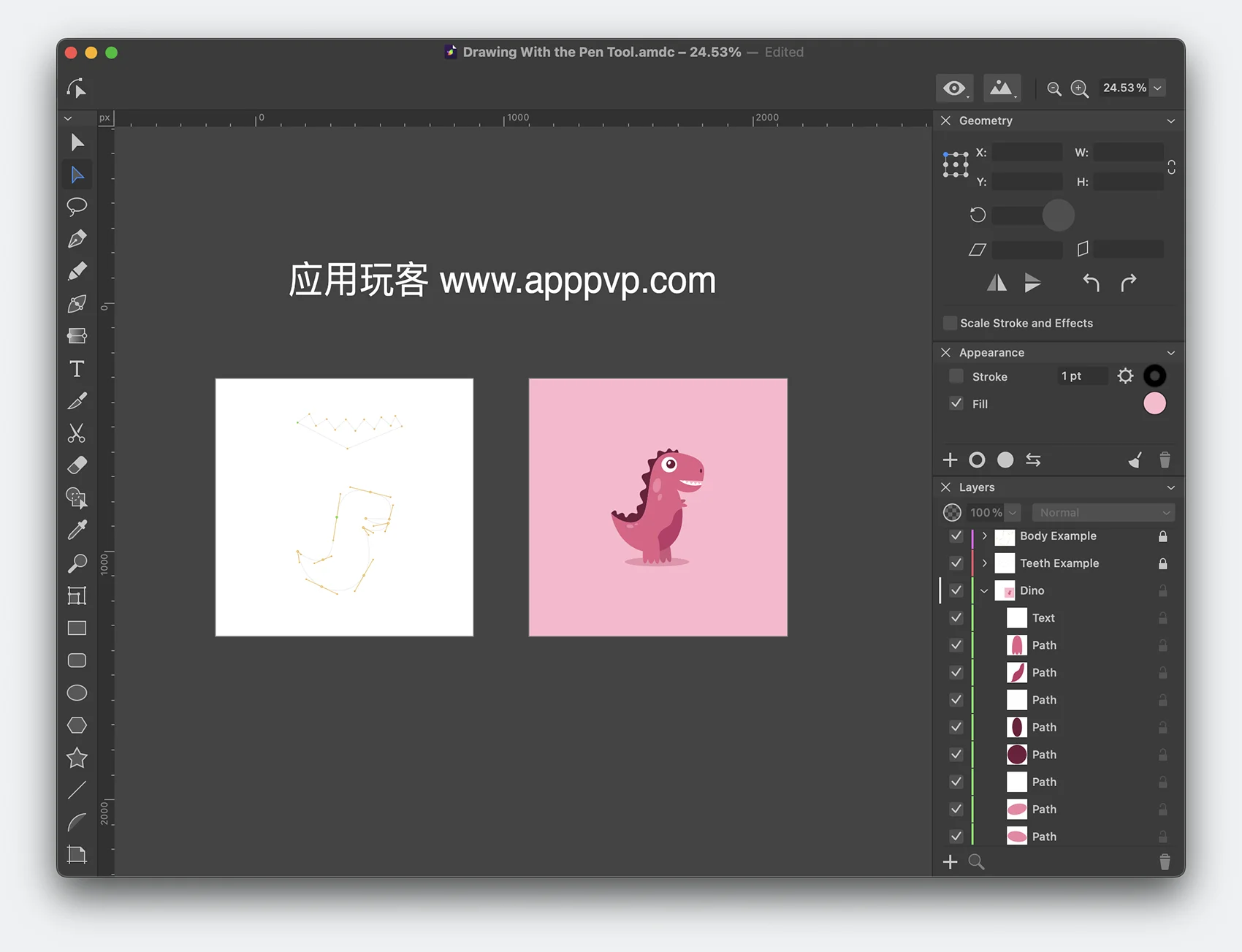This screenshot has height=952, width=1242.
Task: Delete selected layer trash button
Action: (x=1165, y=862)
